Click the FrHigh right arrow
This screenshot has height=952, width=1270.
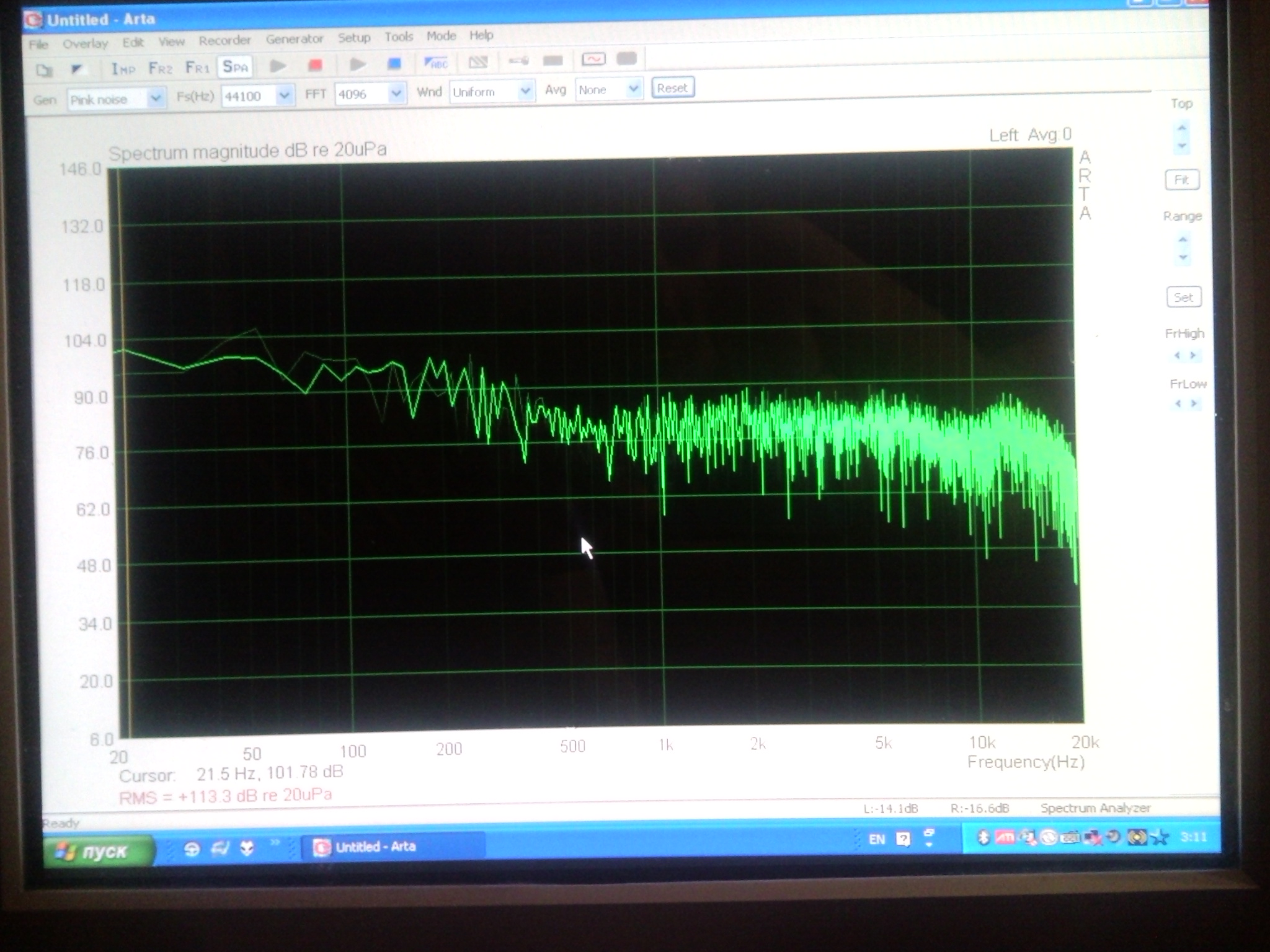point(1192,355)
